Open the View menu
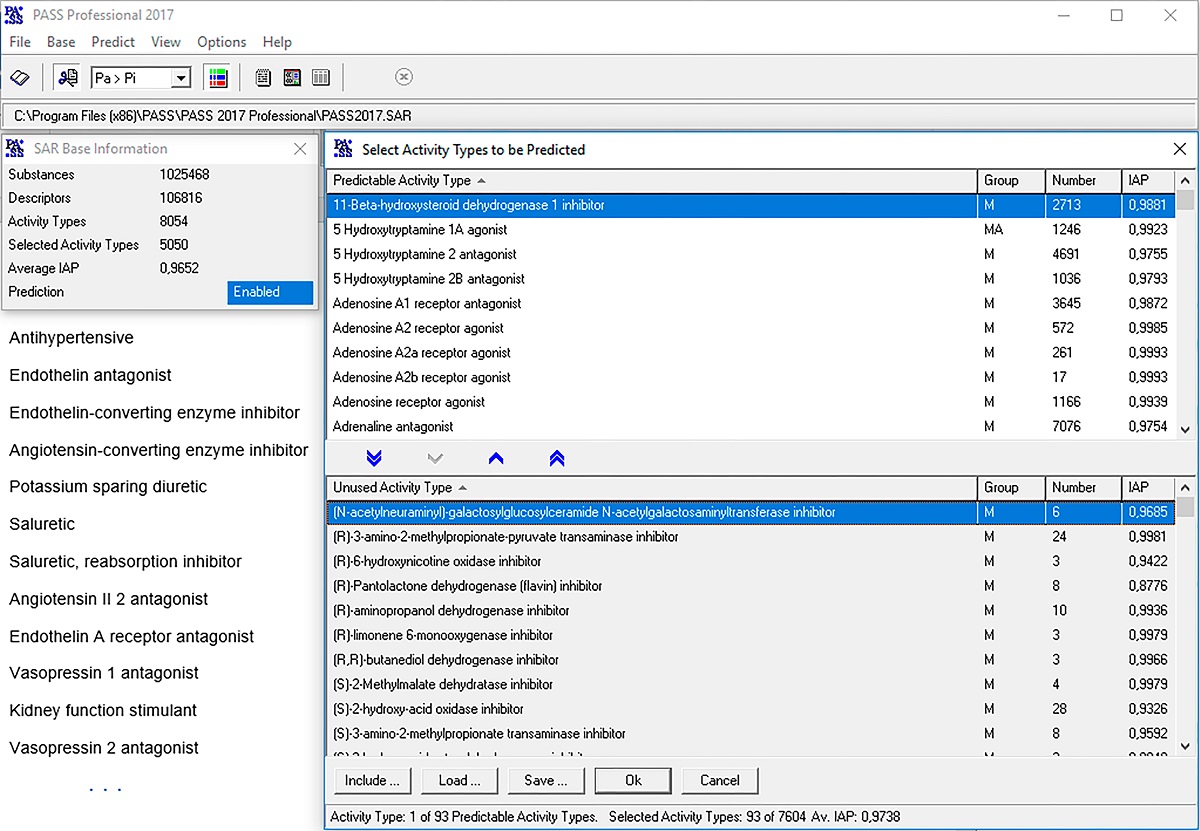 166,42
